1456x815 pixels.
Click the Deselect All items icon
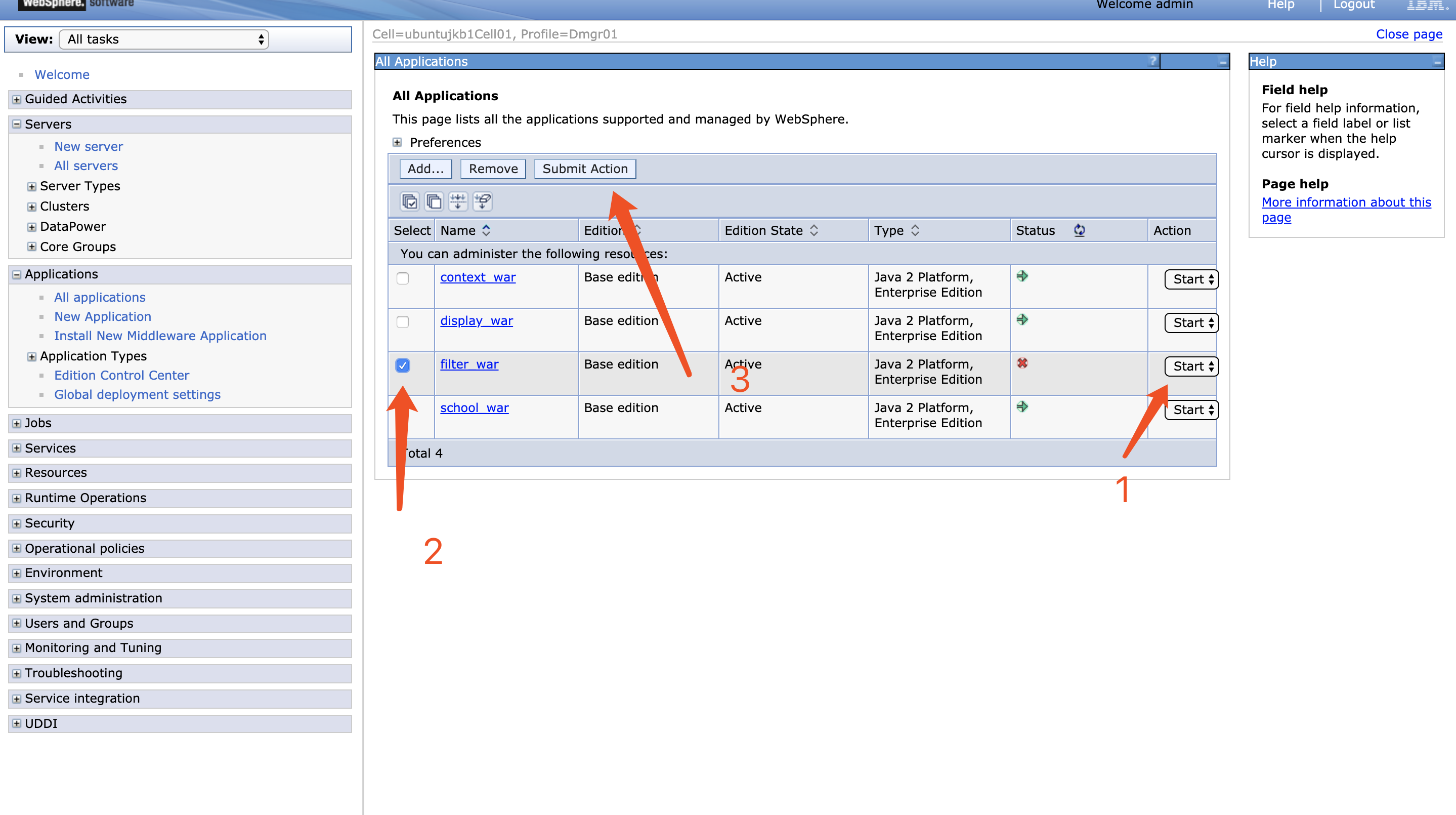click(x=434, y=201)
